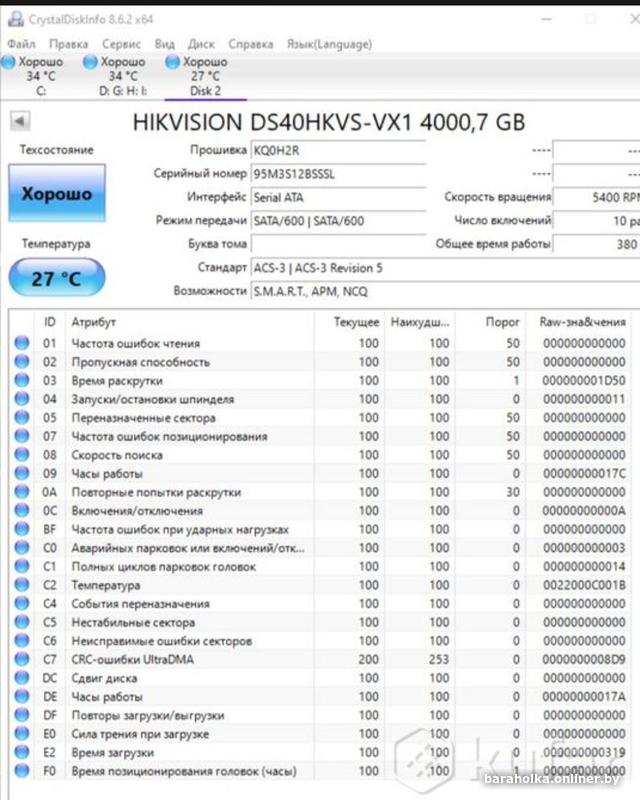
Task: Open the Диск menu
Action: point(201,44)
